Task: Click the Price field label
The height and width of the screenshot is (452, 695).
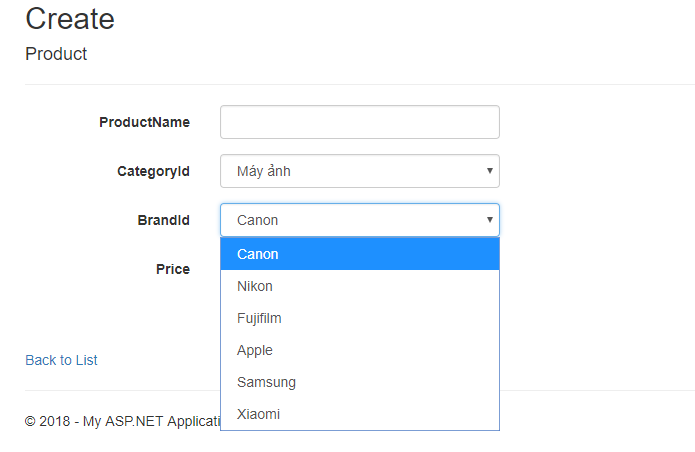Action: pos(172,269)
